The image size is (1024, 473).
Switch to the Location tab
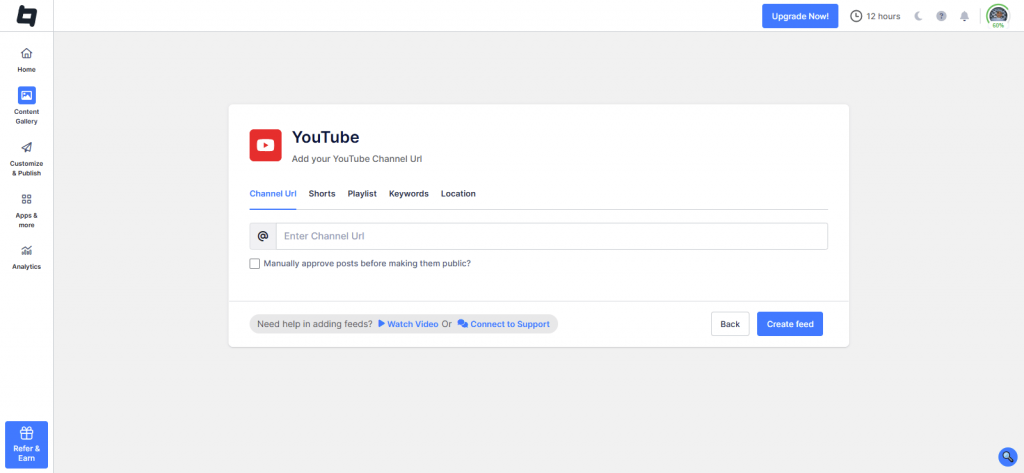[458, 194]
